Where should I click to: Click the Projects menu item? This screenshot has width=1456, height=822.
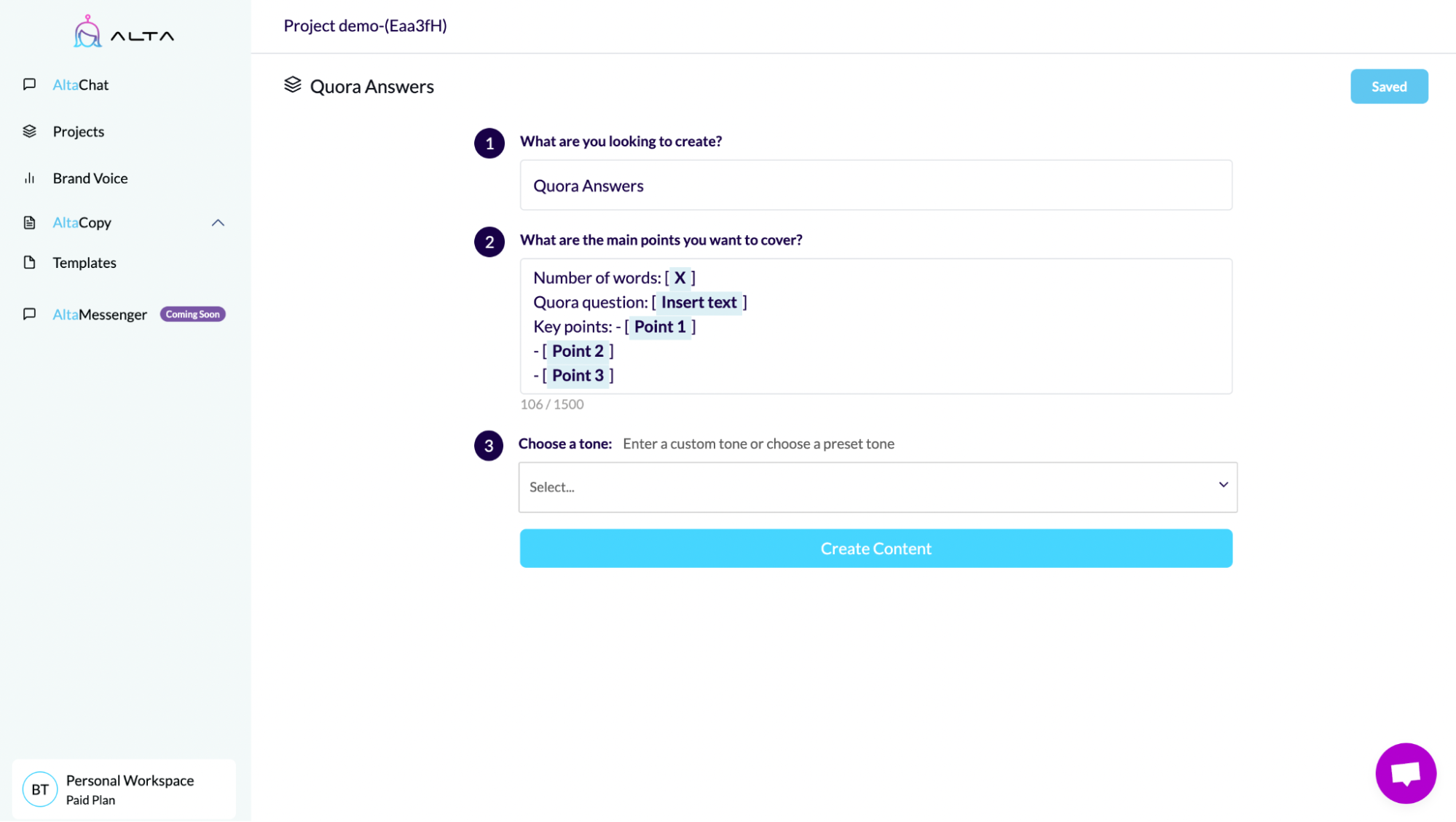[x=78, y=131]
